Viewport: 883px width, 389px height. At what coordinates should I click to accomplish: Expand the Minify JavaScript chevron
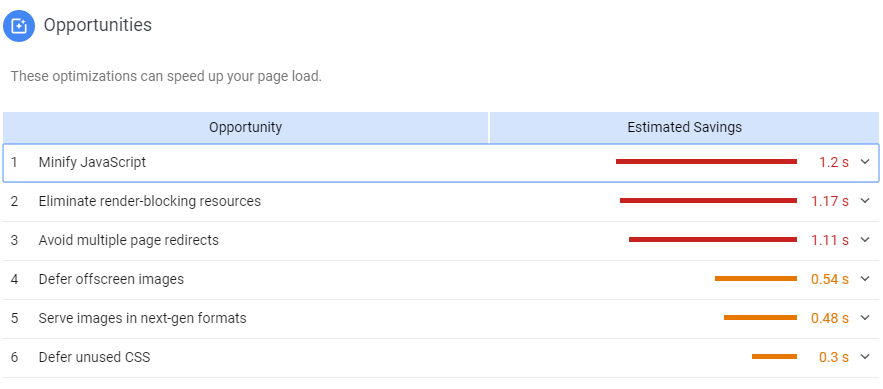pos(866,162)
